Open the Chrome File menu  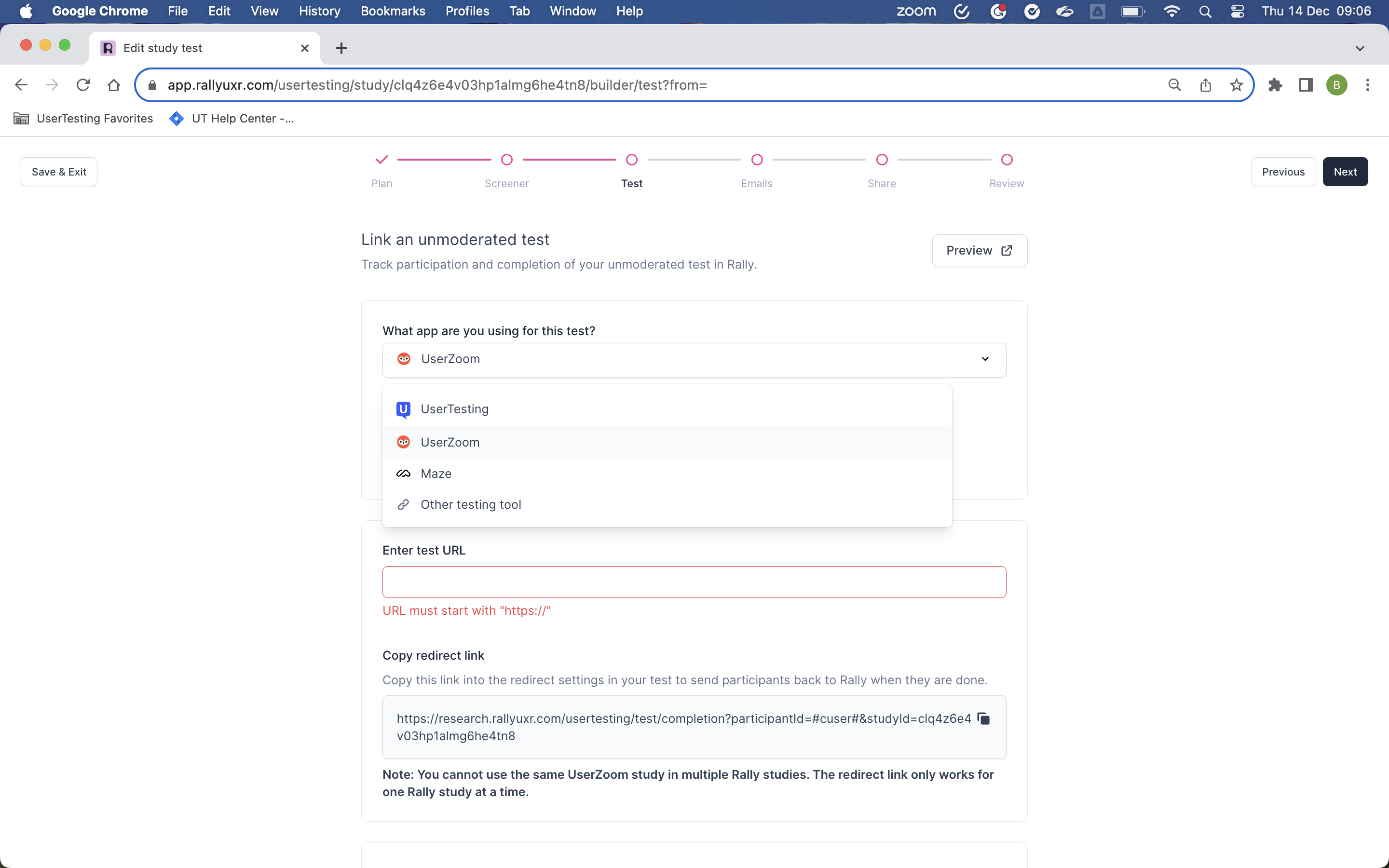(177, 11)
